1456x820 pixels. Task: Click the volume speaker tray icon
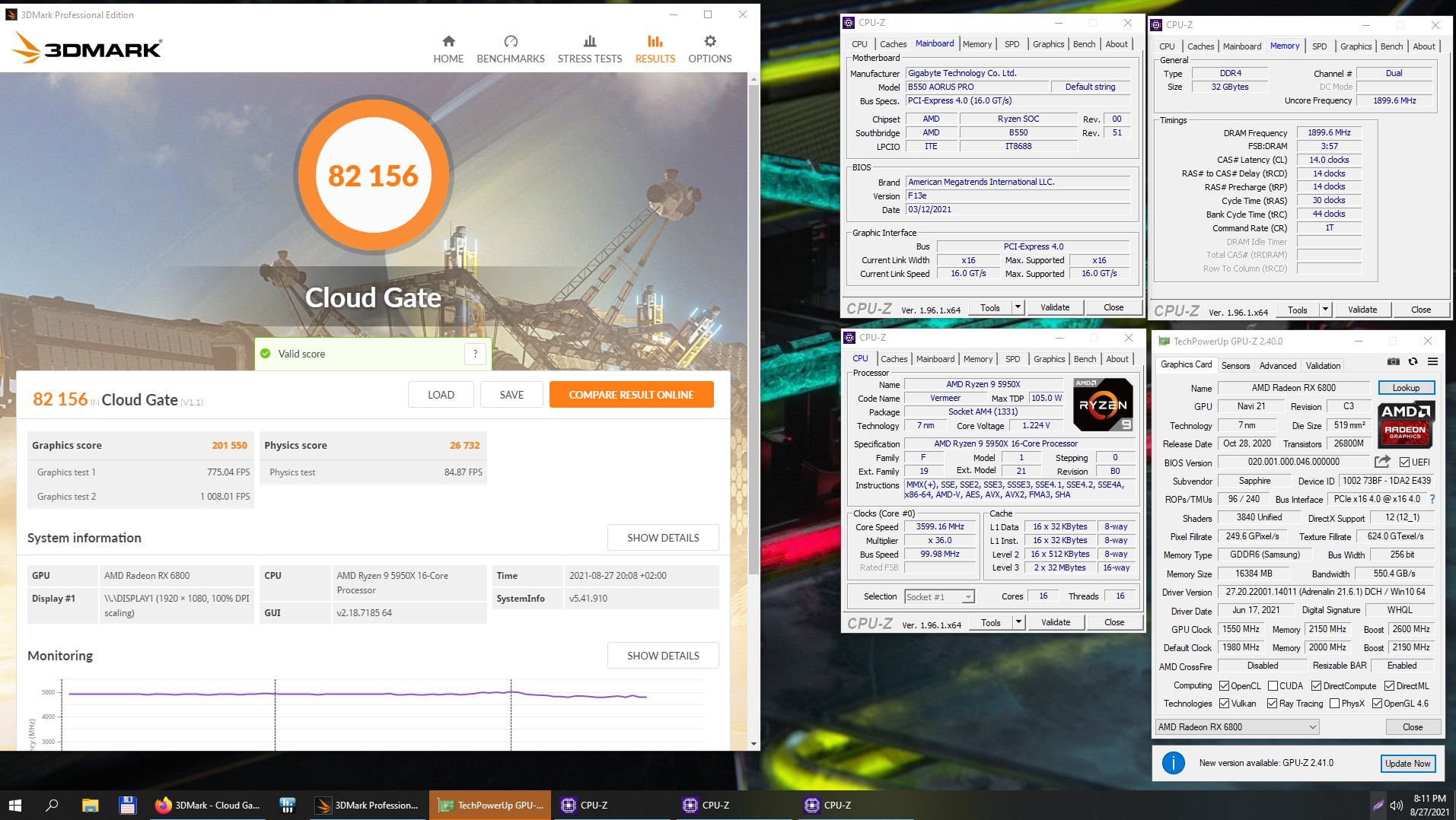pos(1397,805)
